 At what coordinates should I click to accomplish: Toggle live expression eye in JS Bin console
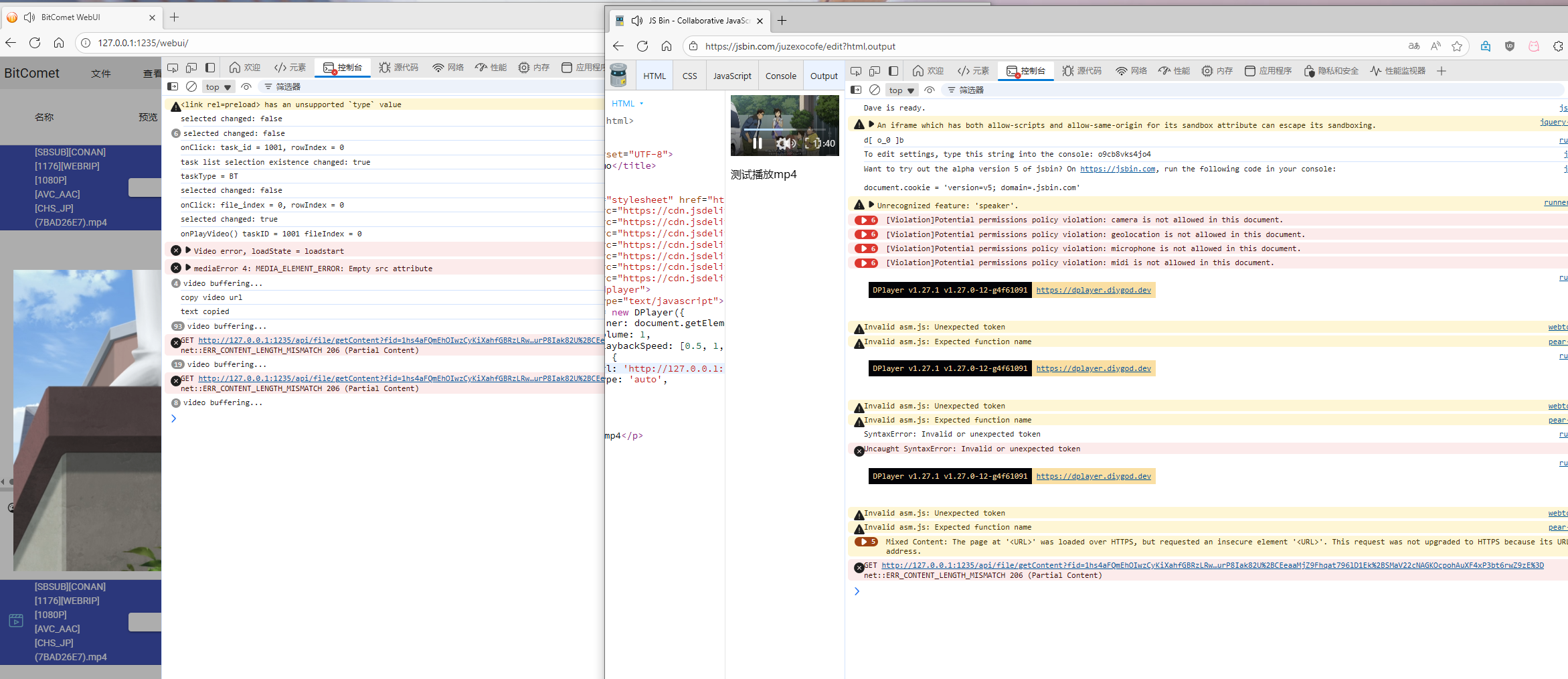930,90
